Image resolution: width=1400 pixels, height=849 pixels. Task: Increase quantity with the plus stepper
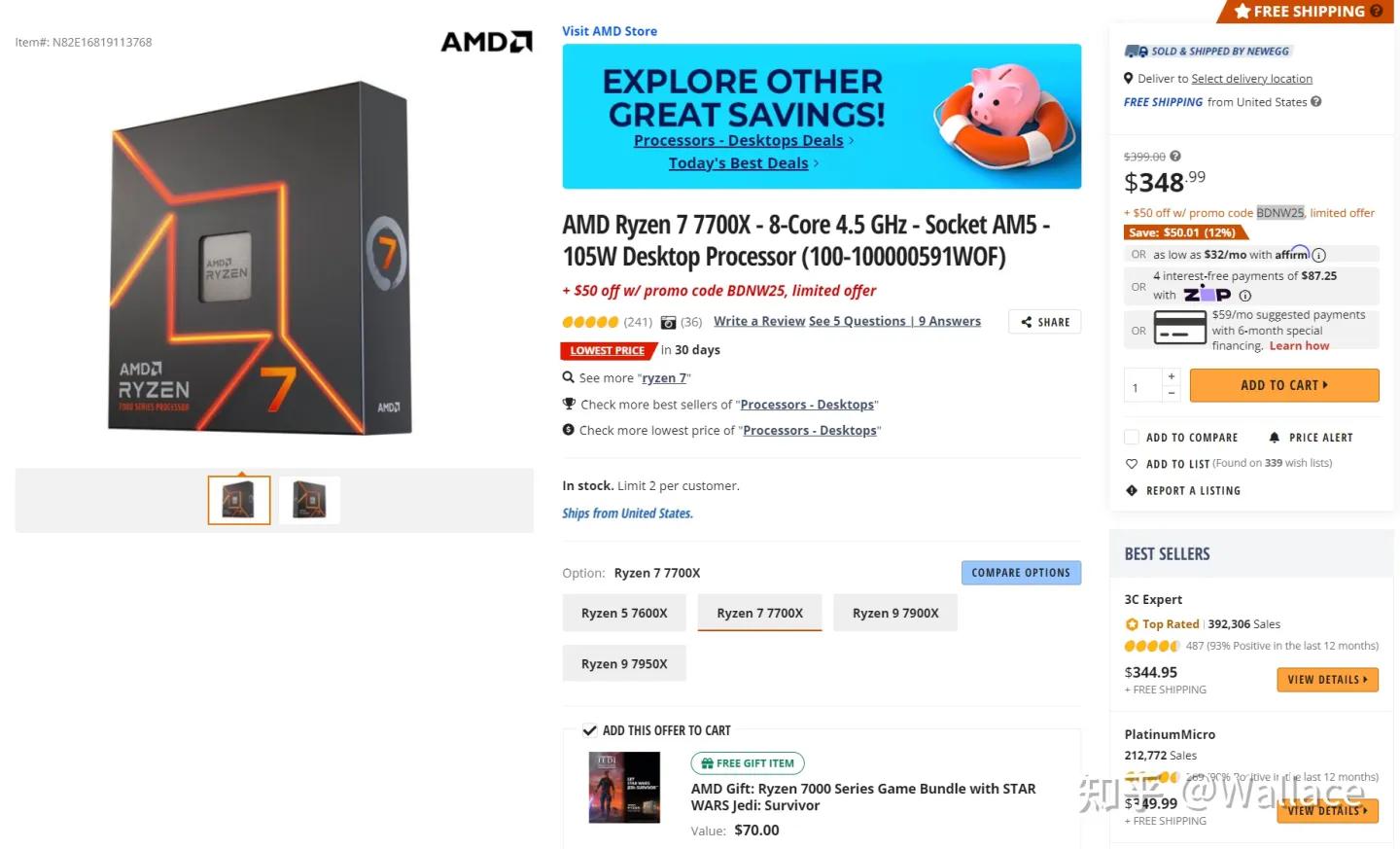coord(1172,376)
